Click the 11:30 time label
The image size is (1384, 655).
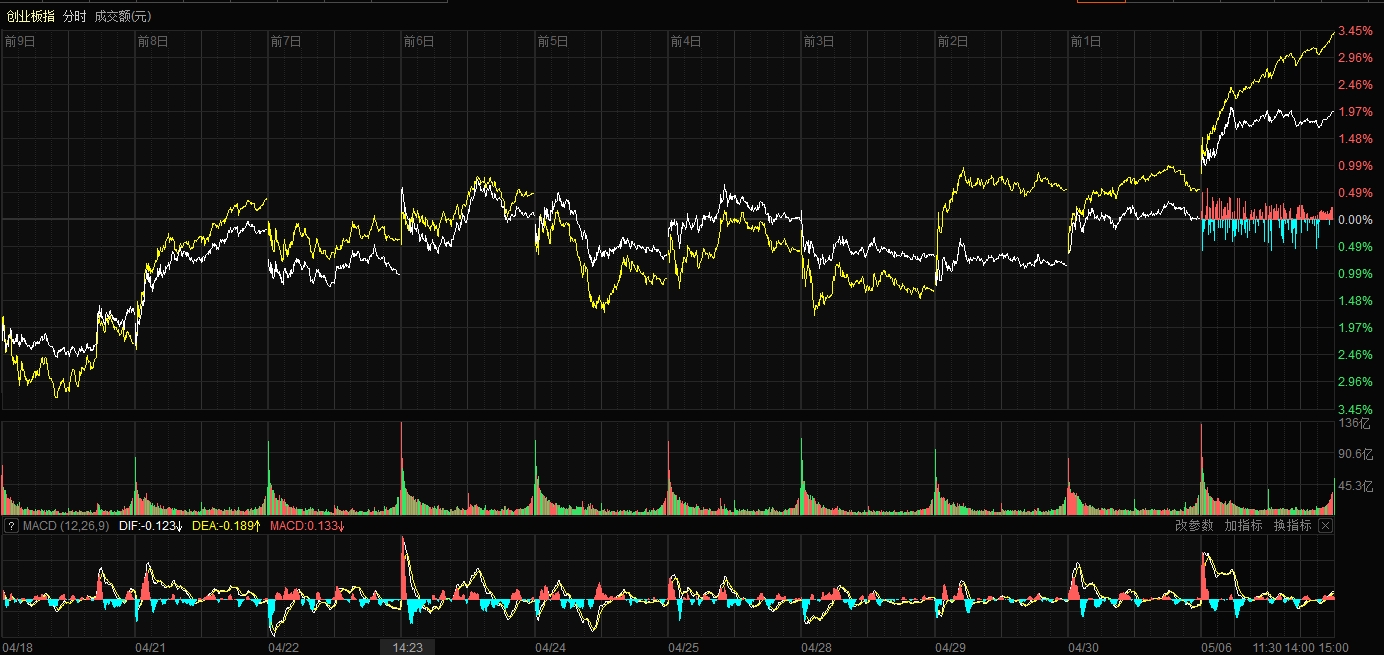[1266, 647]
